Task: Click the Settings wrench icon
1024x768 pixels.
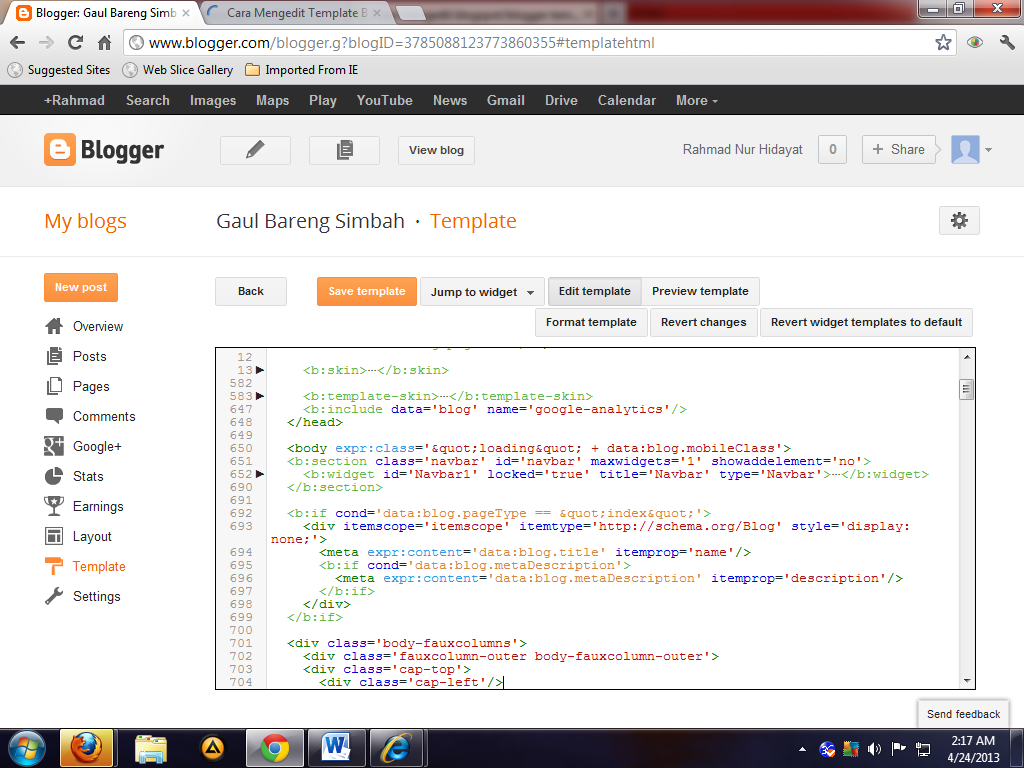Action: (x=54, y=596)
